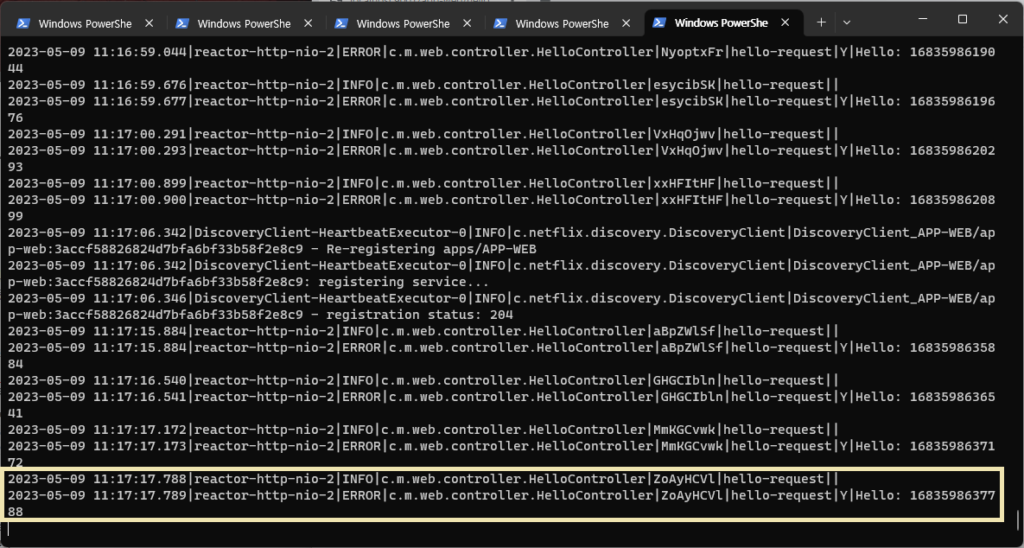Viewport: 1024px width, 548px height.
Task: Click timestamp '11:17:00.293' in the log
Action: coord(139,150)
